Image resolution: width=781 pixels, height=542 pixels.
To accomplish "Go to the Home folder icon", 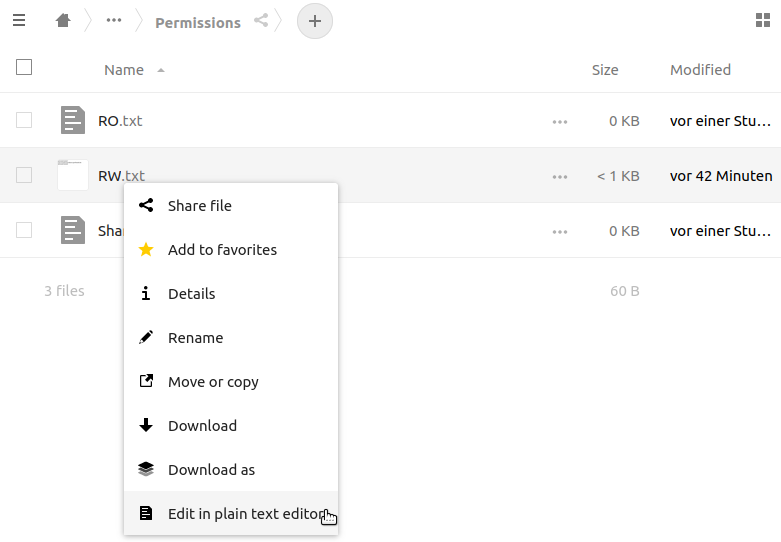I will coord(63,20).
